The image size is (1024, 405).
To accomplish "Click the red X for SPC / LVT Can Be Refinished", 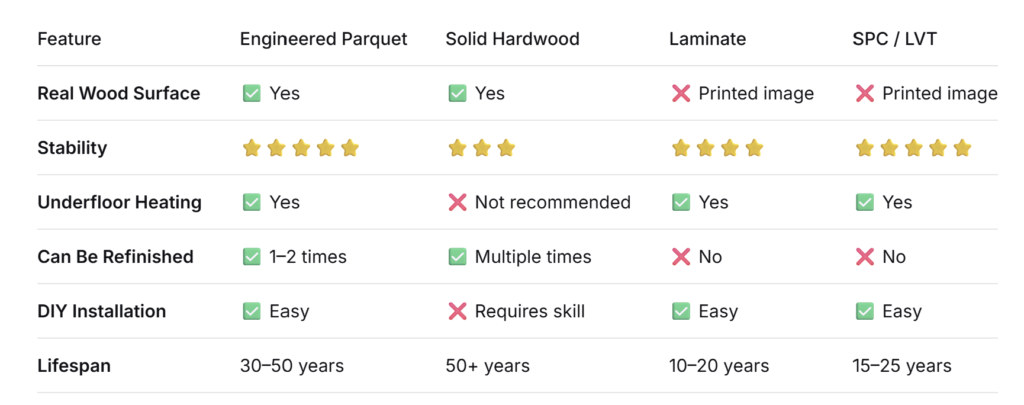I will tap(865, 257).
